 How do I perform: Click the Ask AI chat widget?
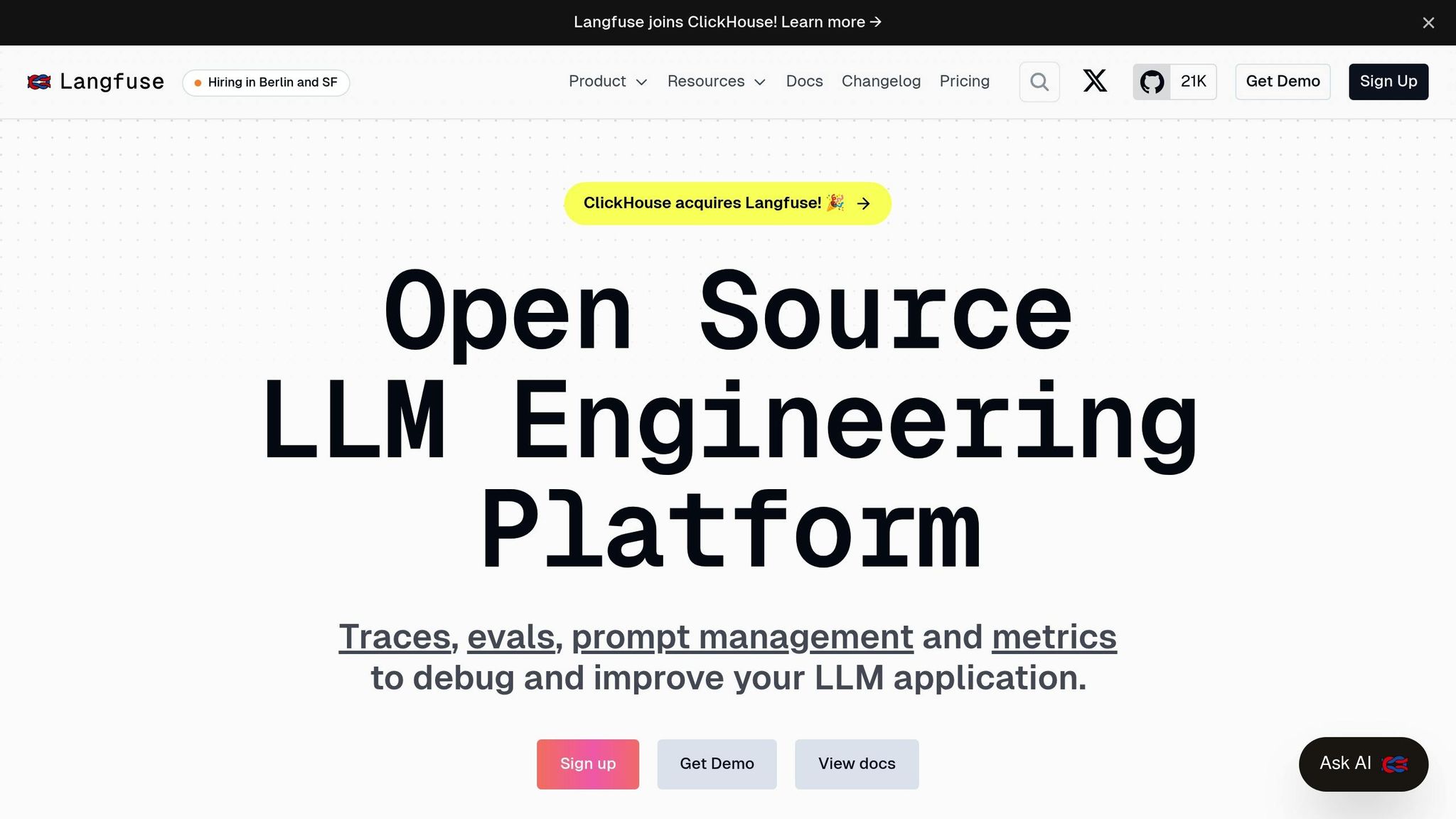click(x=1363, y=764)
